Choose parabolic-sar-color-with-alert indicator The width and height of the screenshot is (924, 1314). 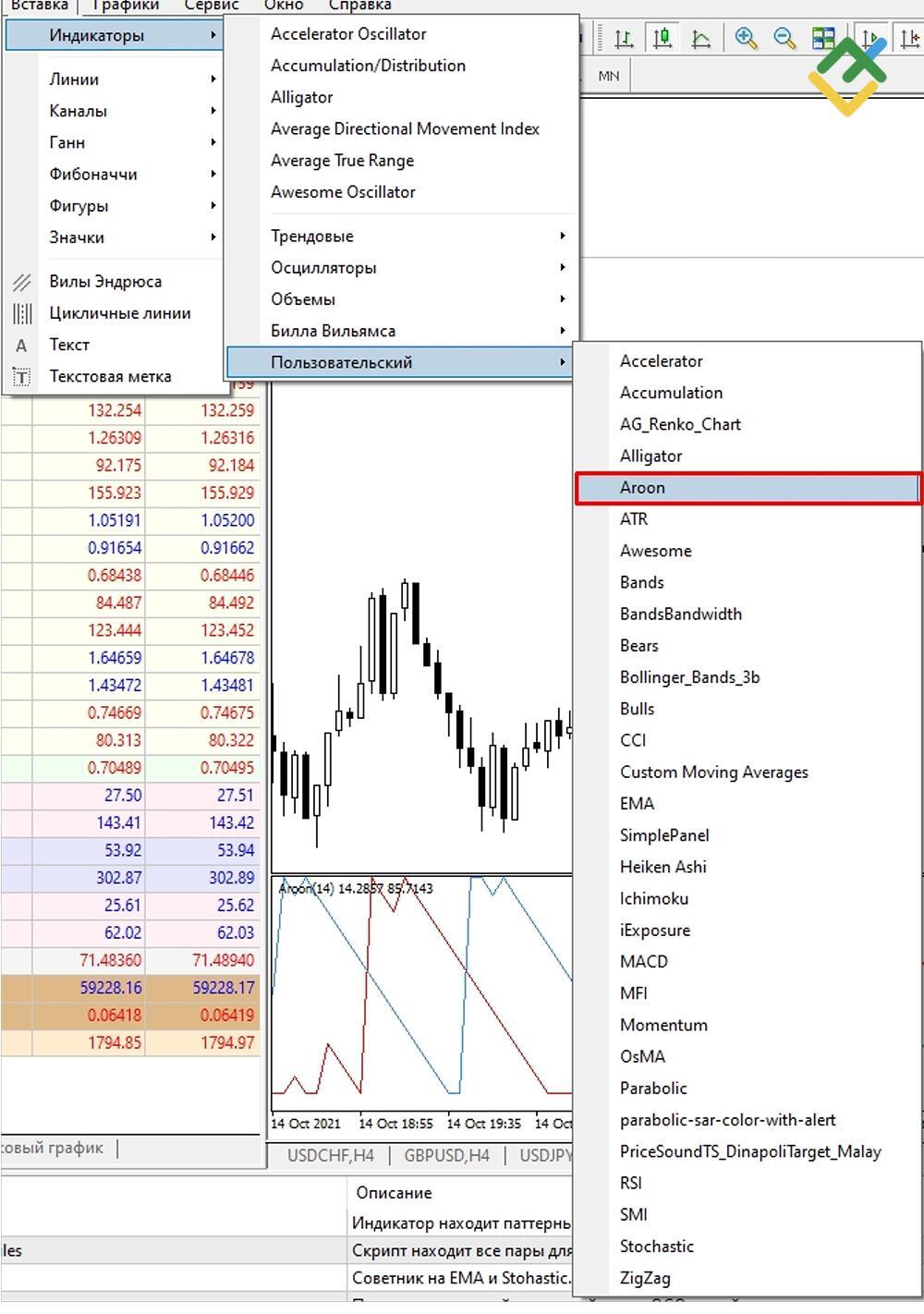click(x=748, y=1121)
